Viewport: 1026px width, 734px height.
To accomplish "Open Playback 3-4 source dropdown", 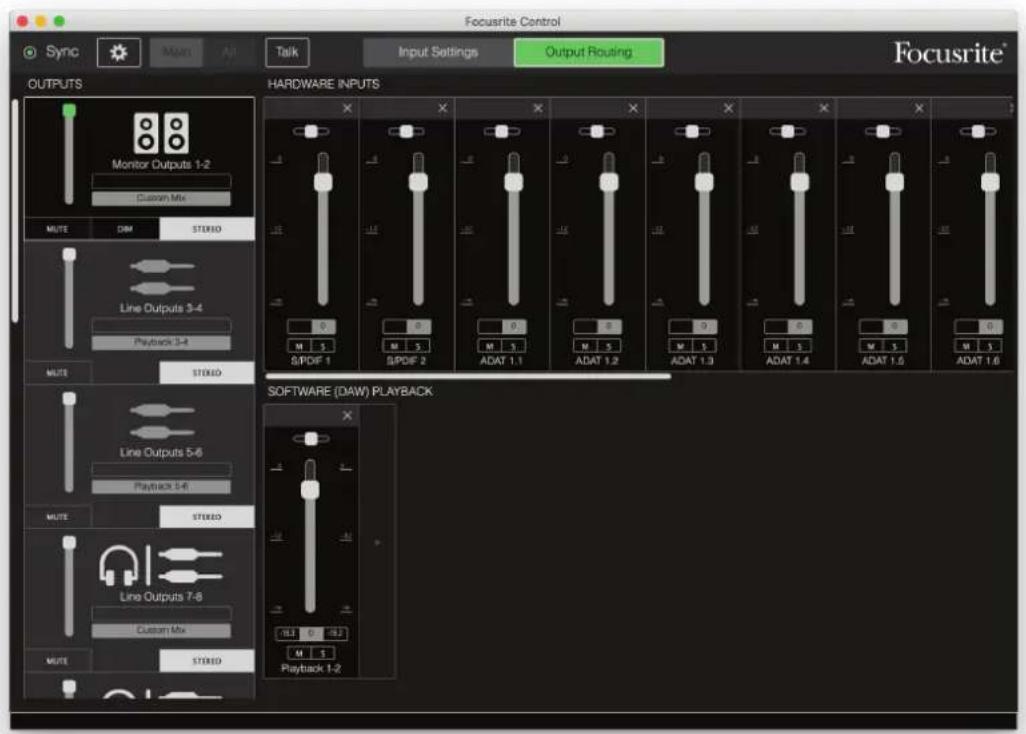I will point(161,342).
